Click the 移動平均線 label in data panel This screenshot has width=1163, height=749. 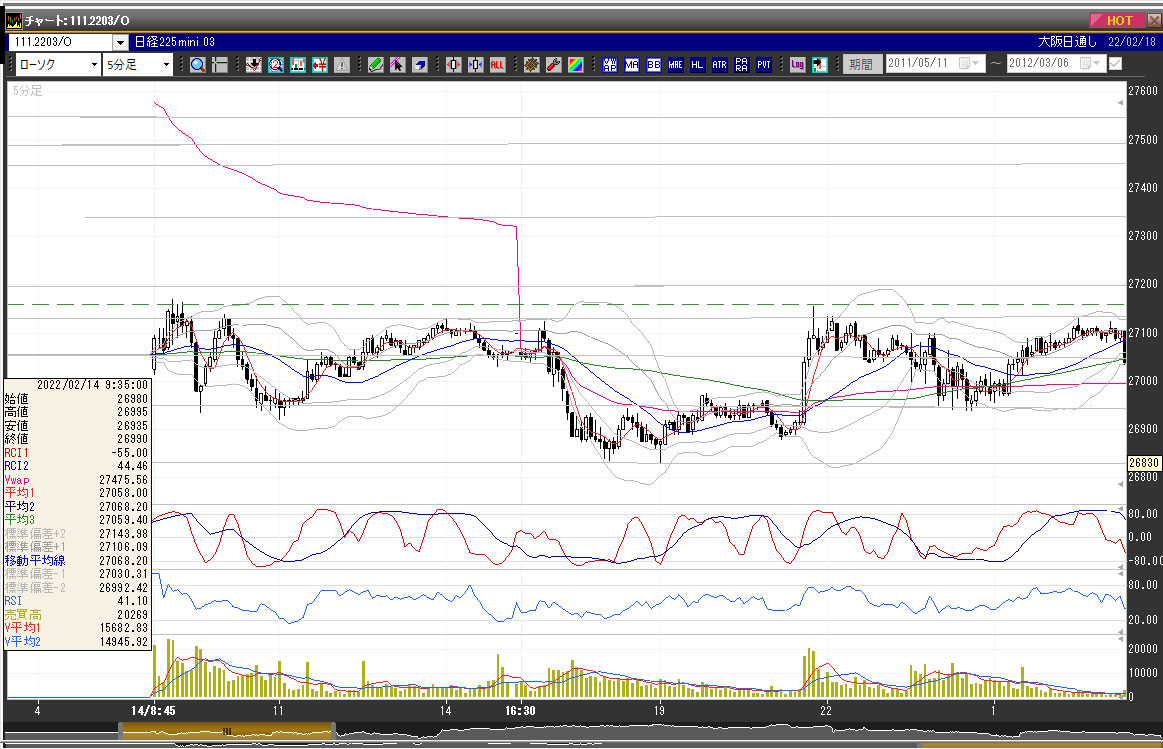pyautogui.click(x=35, y=561)
